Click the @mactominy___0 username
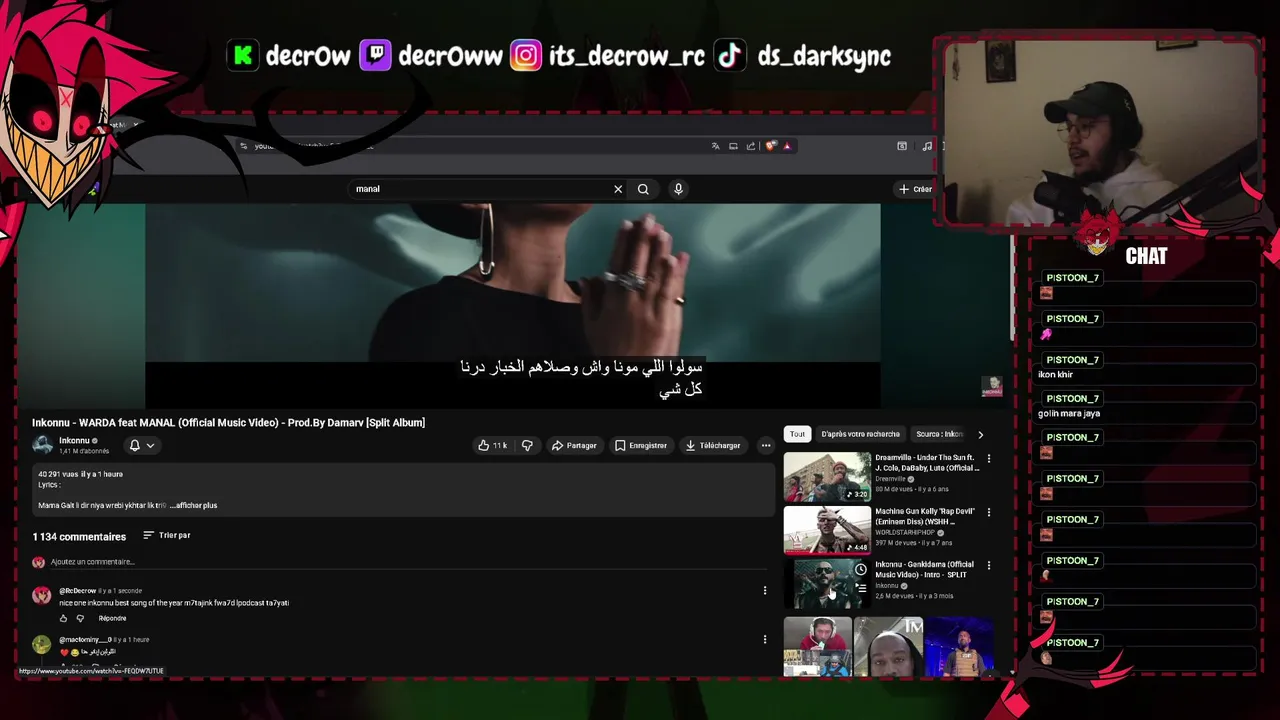Screen dimensions: 1280x720 [85, 640]
